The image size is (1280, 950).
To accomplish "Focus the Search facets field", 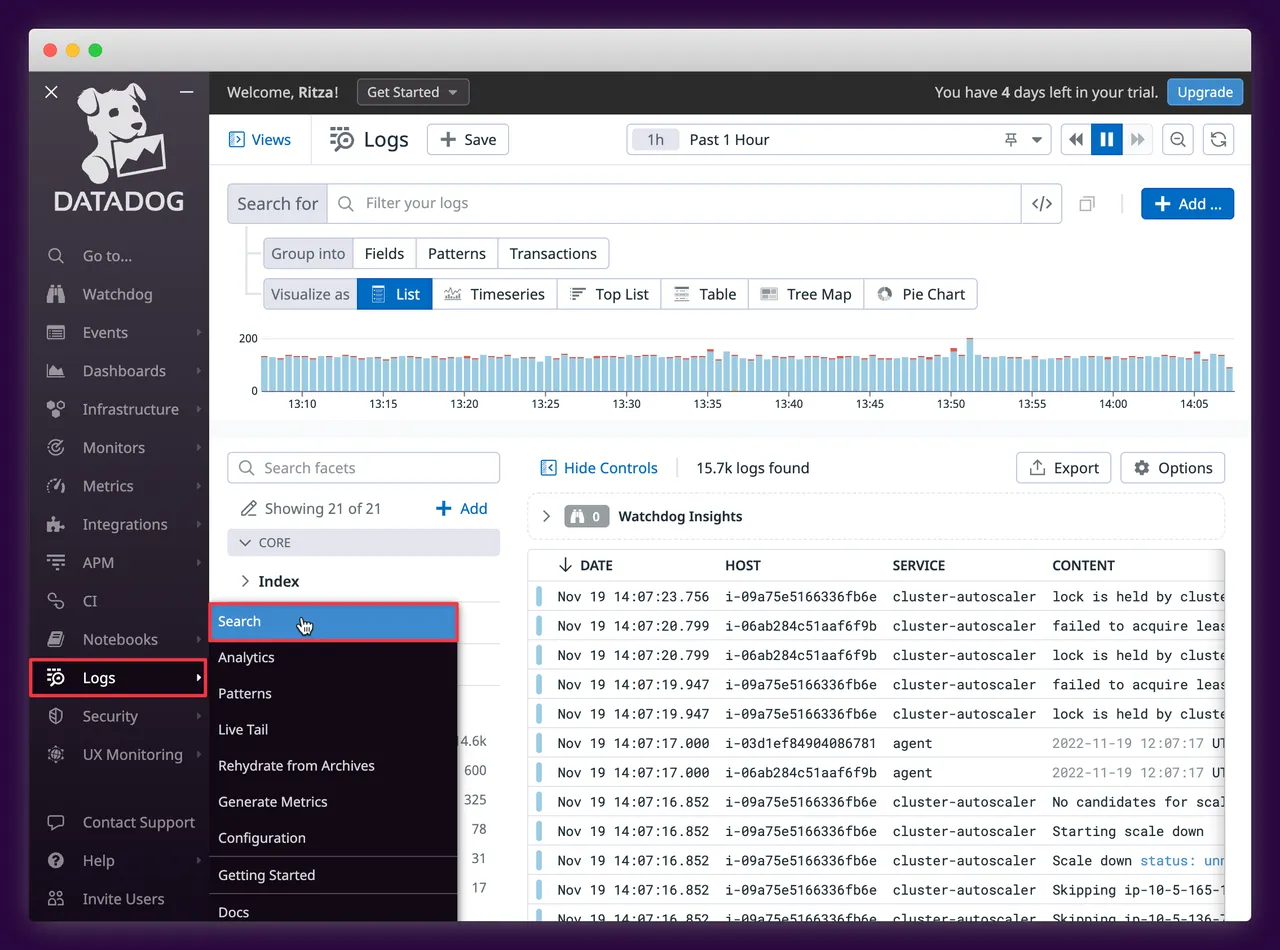I will coord(364,468).
